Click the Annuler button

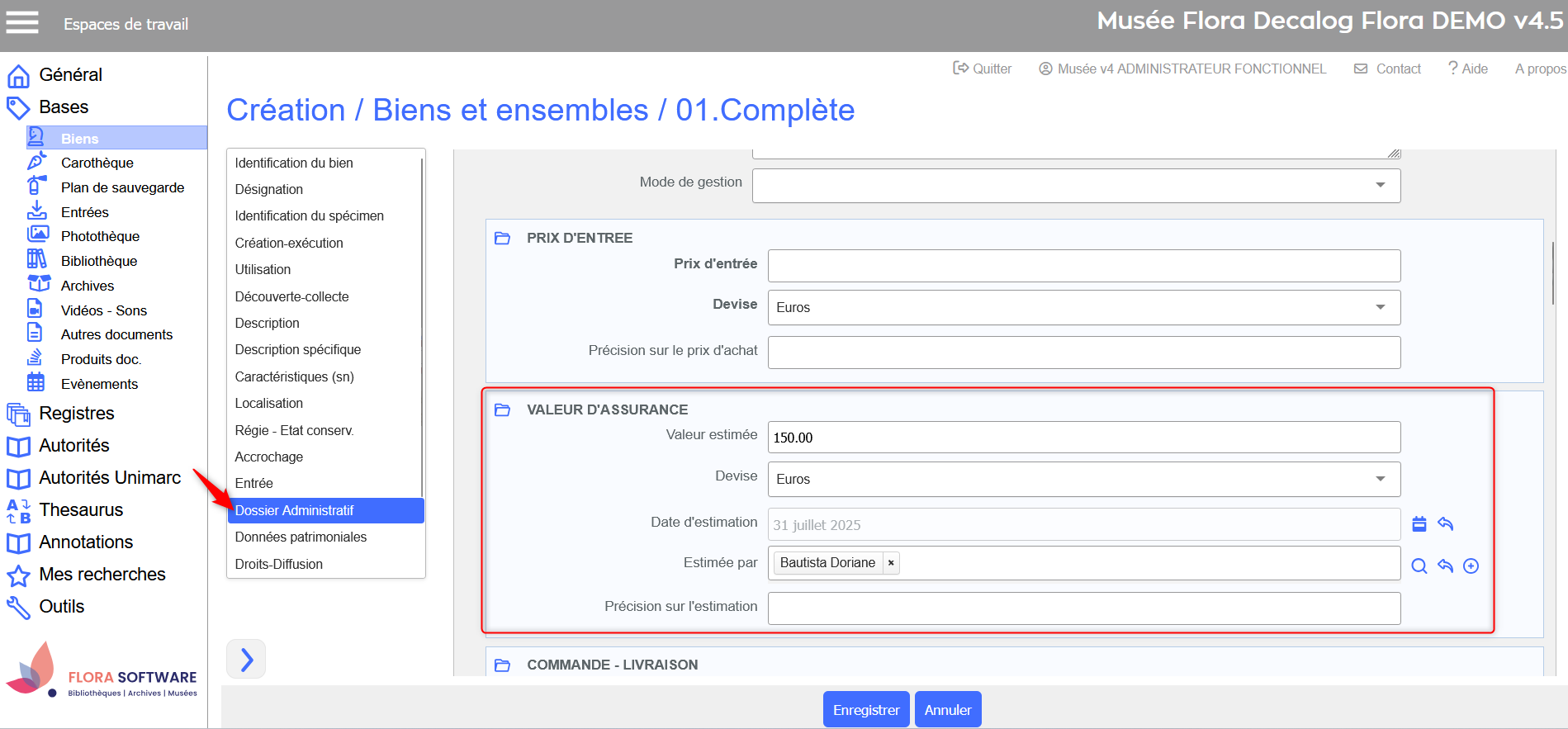click(x=948, y=709)
